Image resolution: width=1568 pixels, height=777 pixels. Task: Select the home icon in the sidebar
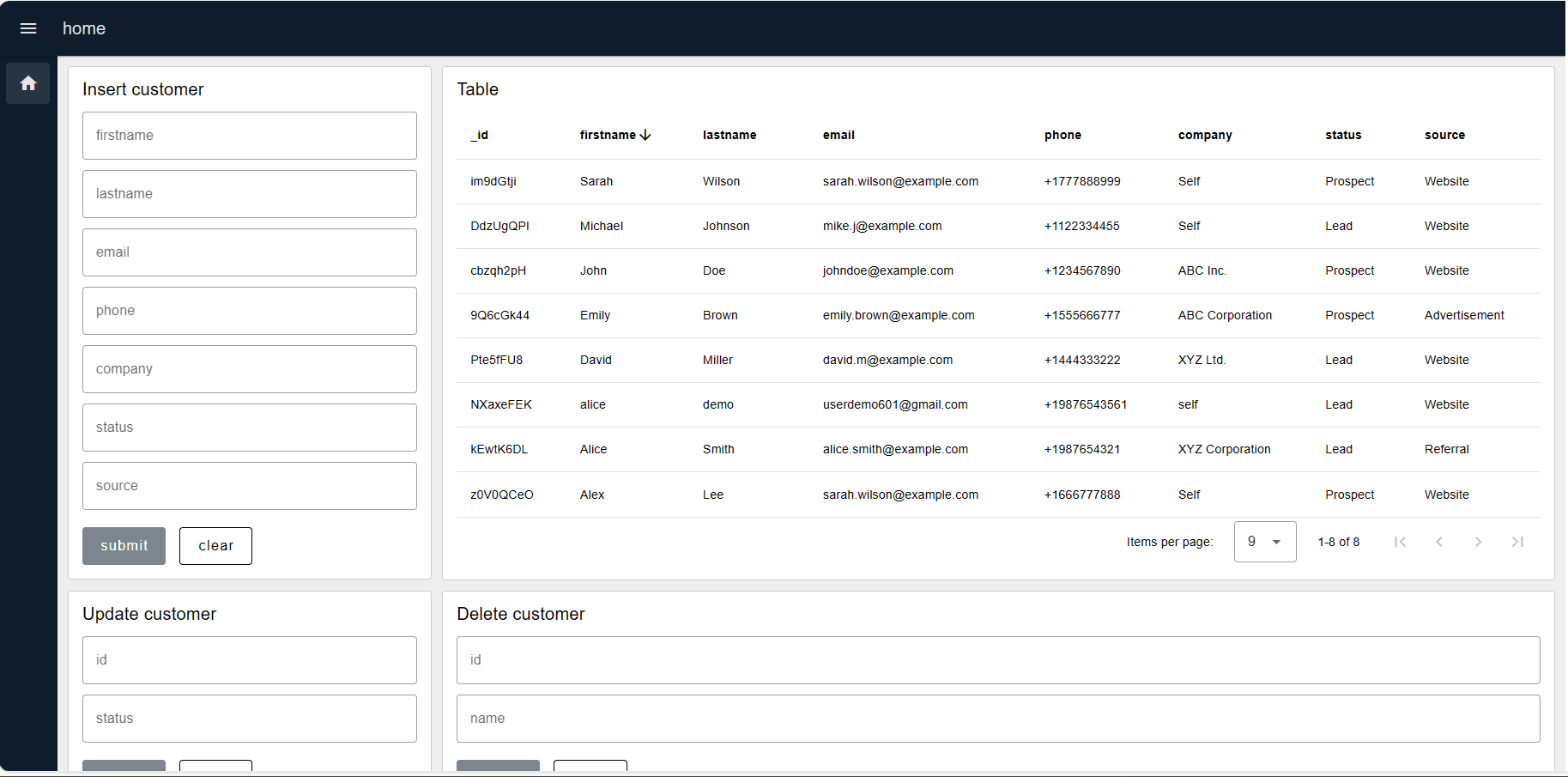click(28, 83)
